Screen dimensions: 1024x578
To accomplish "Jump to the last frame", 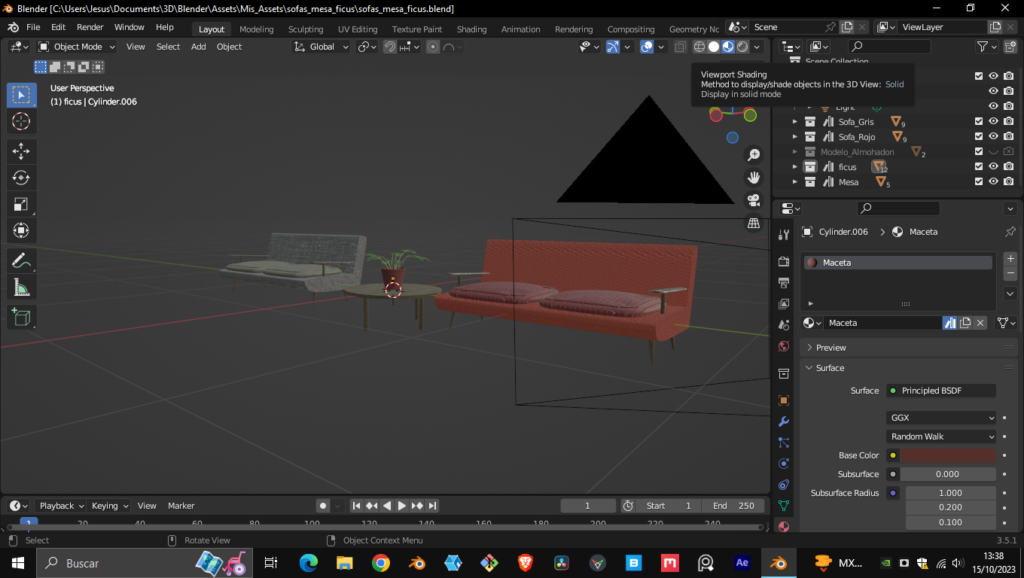I will pyautogui.click(x=432, y=506).
